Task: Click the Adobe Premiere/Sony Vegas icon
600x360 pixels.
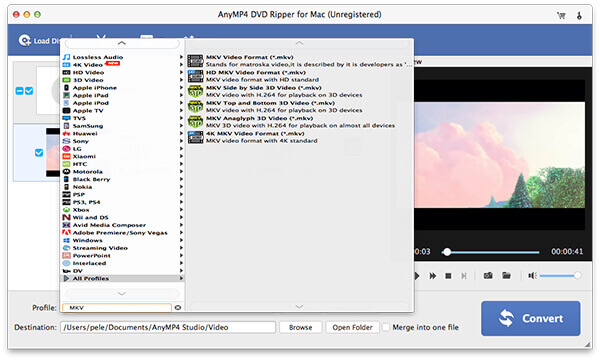Action: point(66,233)
